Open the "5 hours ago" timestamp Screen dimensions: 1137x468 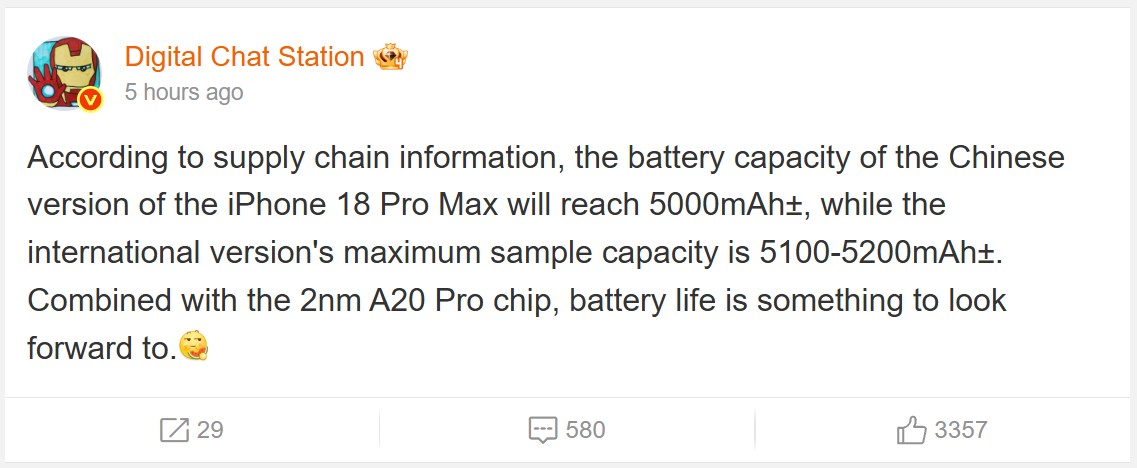tap(183, 93)
